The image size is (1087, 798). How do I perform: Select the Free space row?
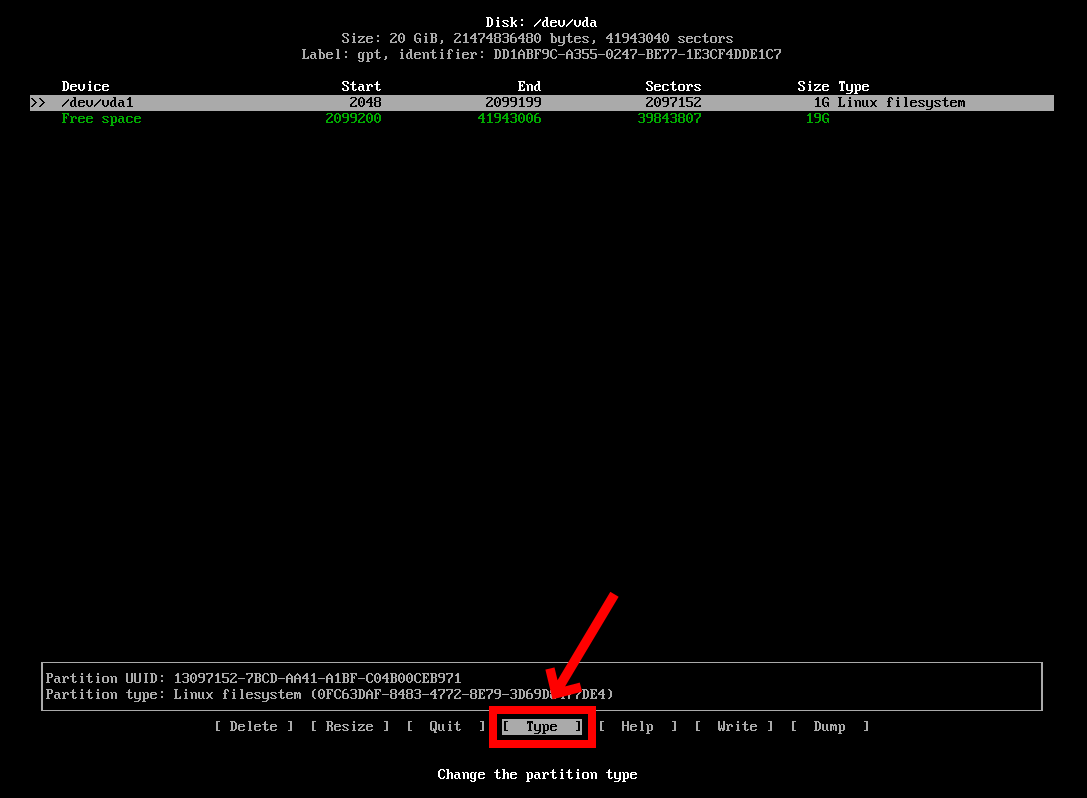(445, 119)
